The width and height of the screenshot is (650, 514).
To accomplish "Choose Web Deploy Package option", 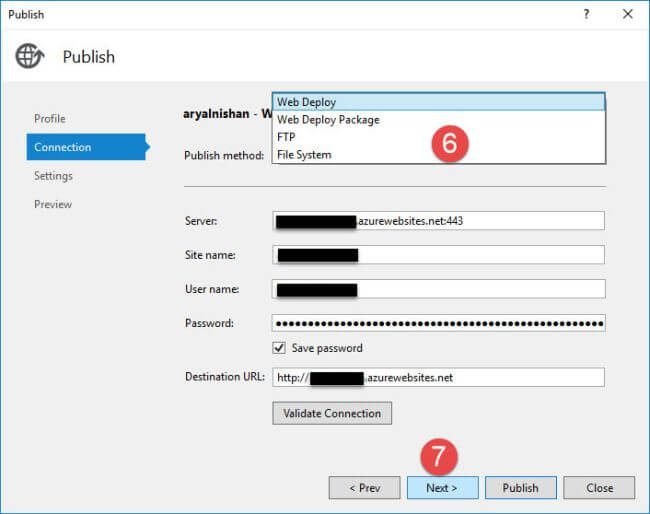I will [439, 120].
